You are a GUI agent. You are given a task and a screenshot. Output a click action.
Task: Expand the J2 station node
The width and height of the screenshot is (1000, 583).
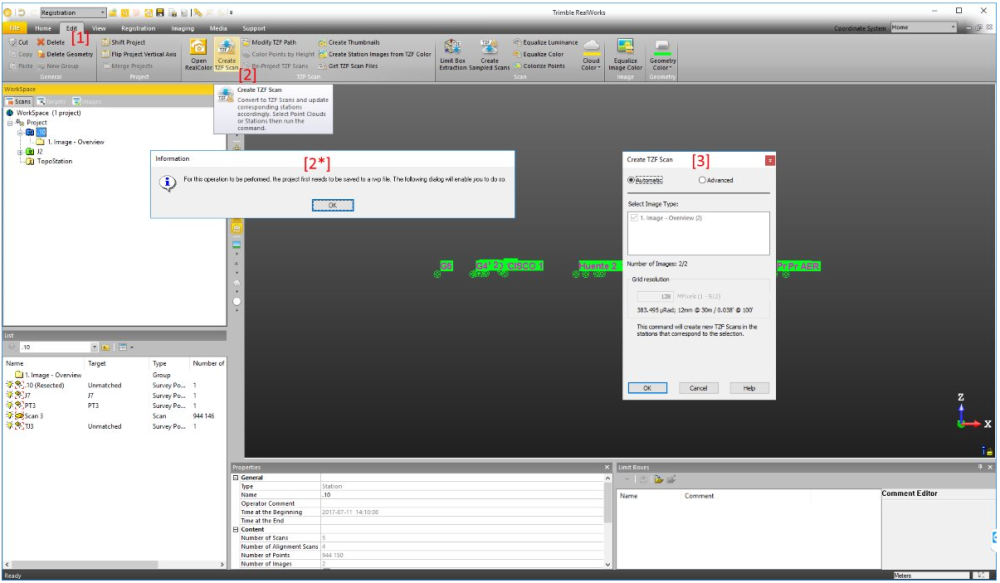[x=20, y=152]
